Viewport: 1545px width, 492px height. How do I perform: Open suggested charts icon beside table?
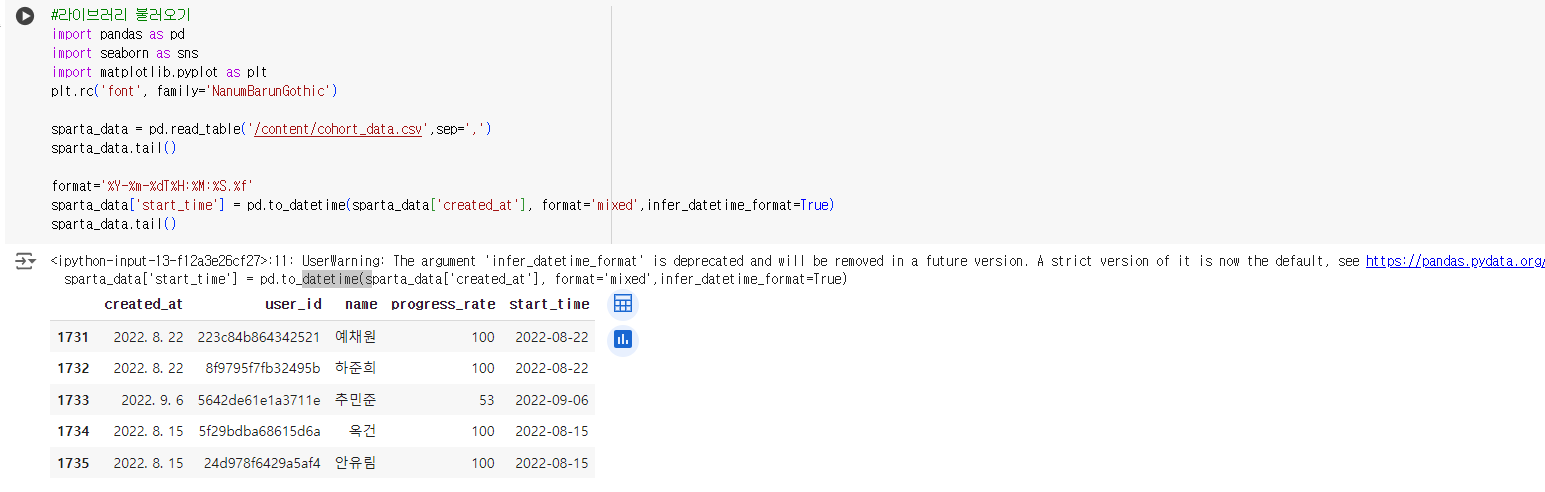tap(623, 339)
